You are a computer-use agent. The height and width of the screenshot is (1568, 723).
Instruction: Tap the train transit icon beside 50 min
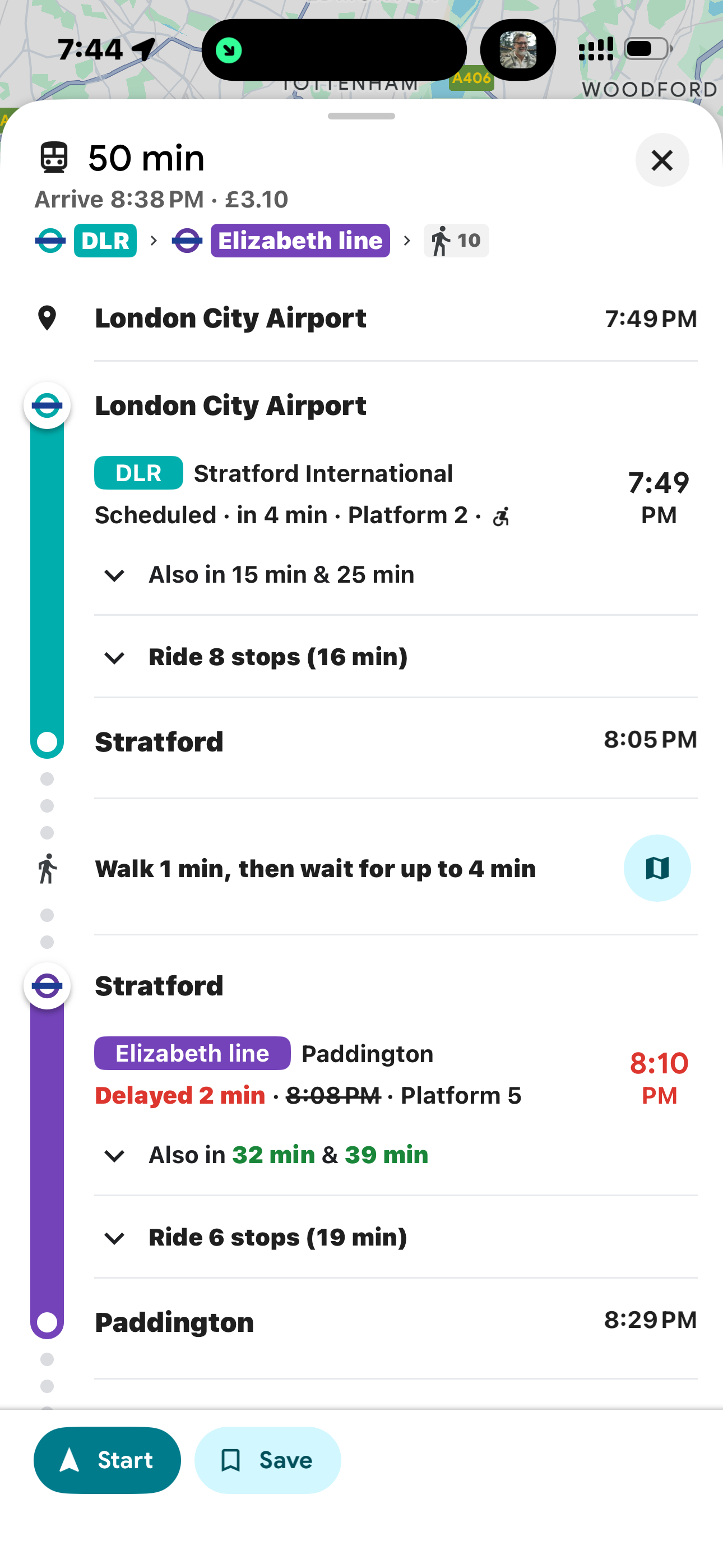[54, 158]
